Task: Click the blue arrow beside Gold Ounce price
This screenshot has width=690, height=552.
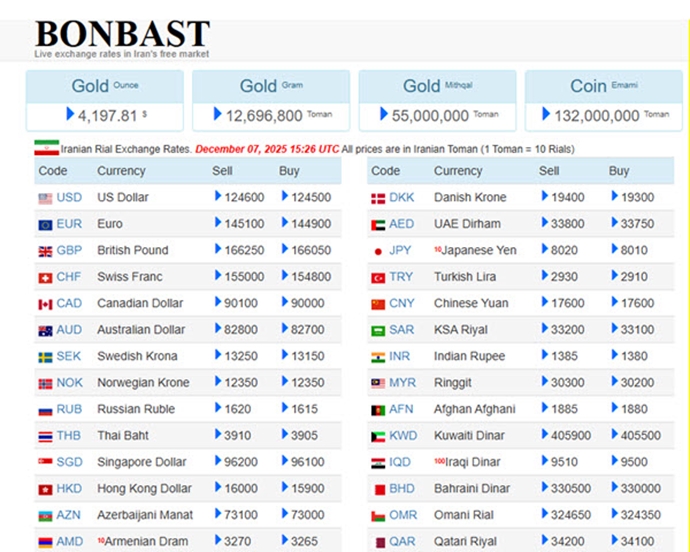Action: (70, 114)
